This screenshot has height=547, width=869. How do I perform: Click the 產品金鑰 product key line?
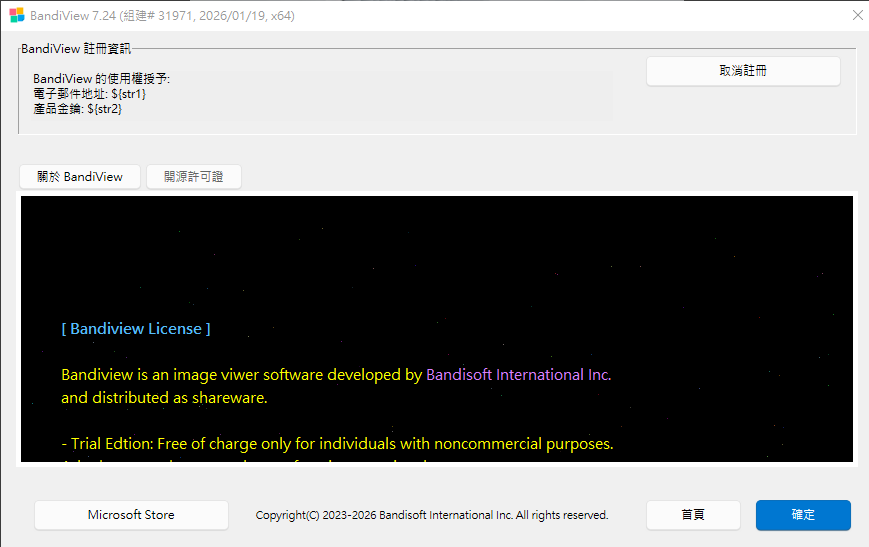78,108
